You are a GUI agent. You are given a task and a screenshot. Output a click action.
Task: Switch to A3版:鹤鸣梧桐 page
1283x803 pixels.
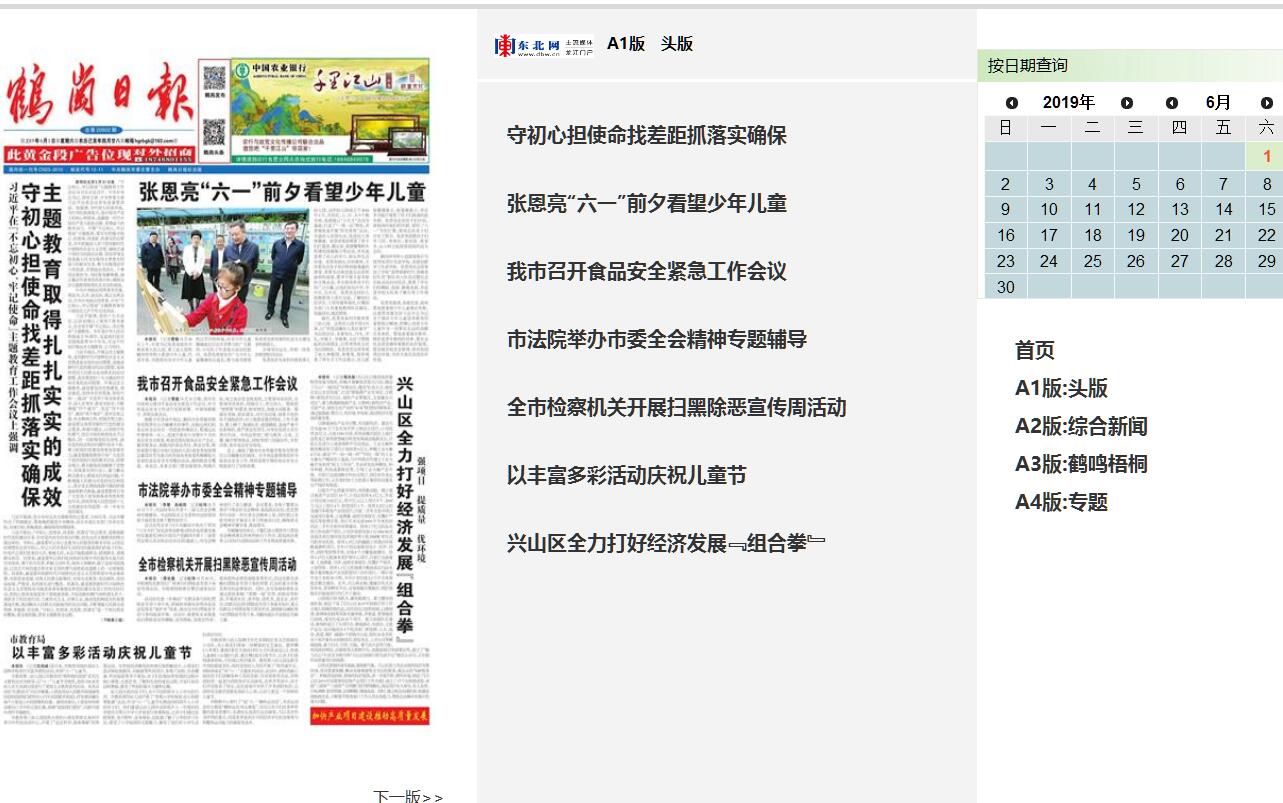[1080, 464]
